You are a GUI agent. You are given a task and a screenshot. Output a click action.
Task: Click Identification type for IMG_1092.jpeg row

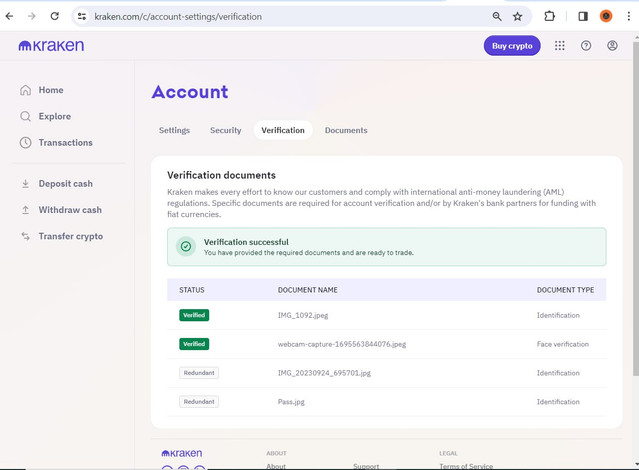pos(558,315)
